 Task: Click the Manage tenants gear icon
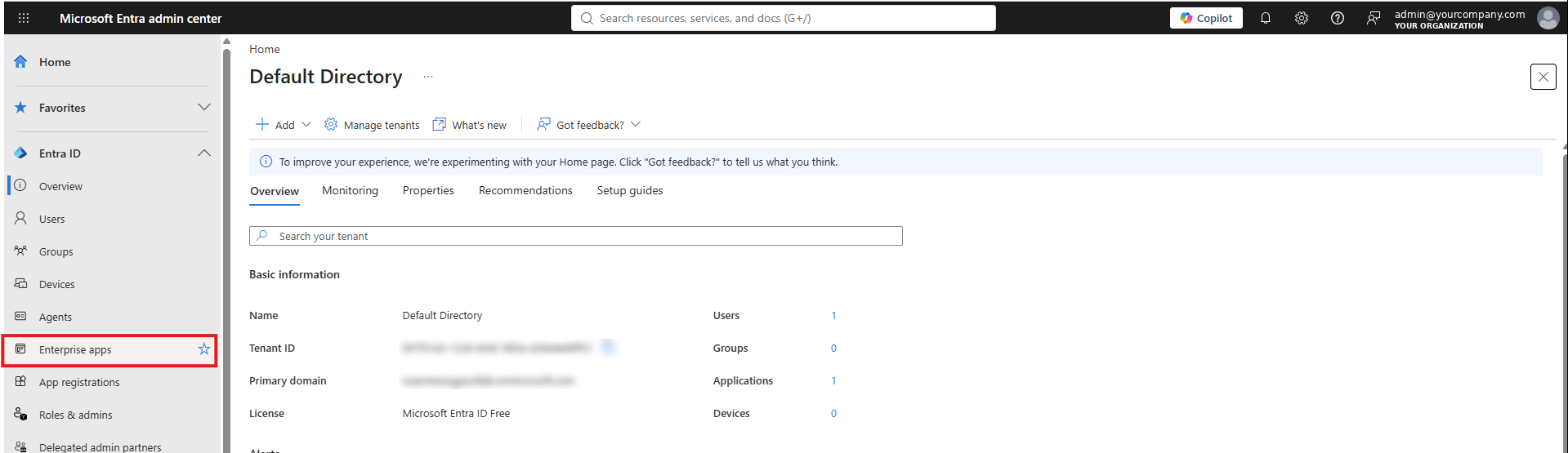331,124
